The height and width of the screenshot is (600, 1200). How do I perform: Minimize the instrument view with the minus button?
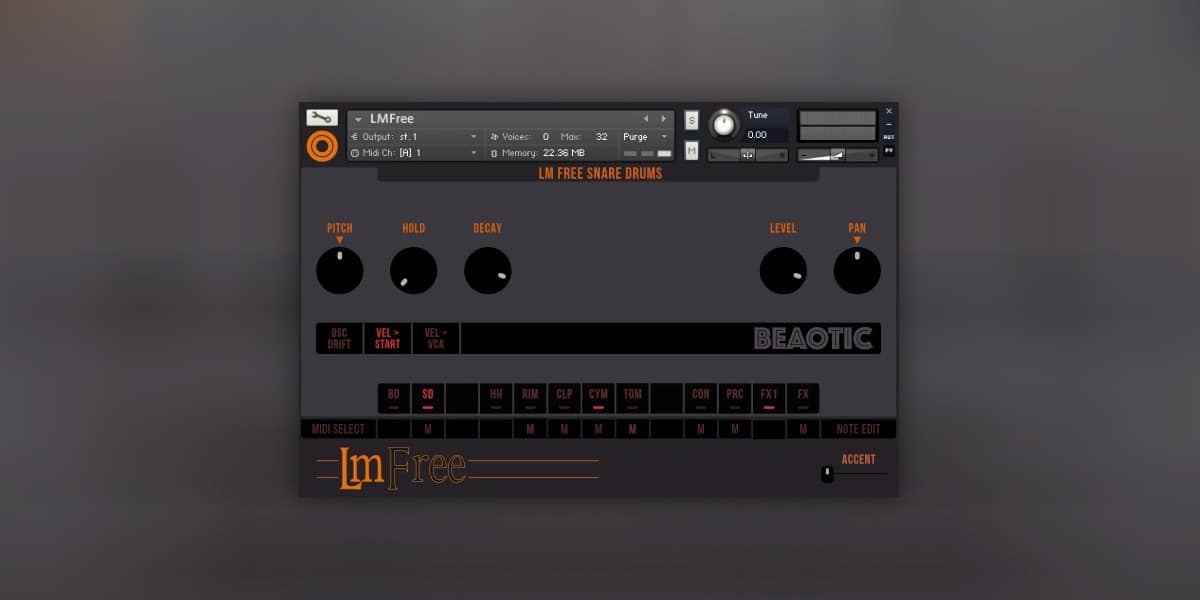(889, 125)
